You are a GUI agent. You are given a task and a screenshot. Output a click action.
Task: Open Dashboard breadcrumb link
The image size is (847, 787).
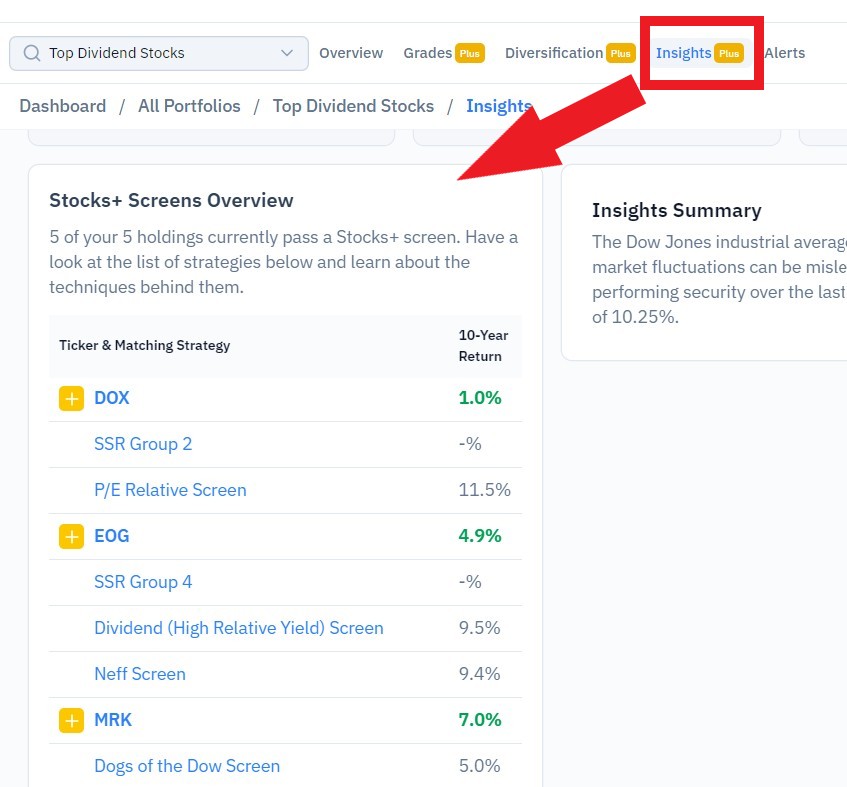pyautogui.click(x=63, y=106)
